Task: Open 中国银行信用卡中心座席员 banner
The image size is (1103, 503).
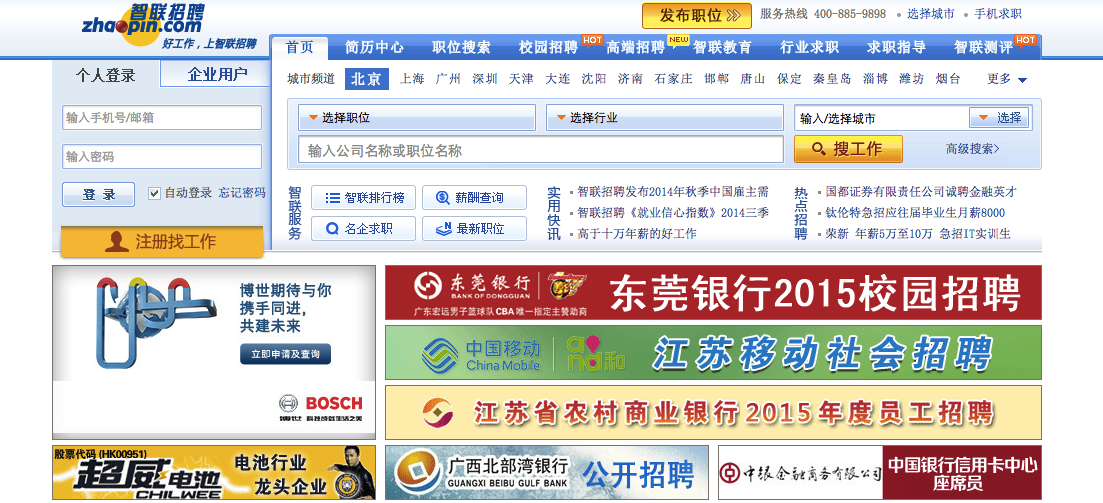Action: click(879, 472)
